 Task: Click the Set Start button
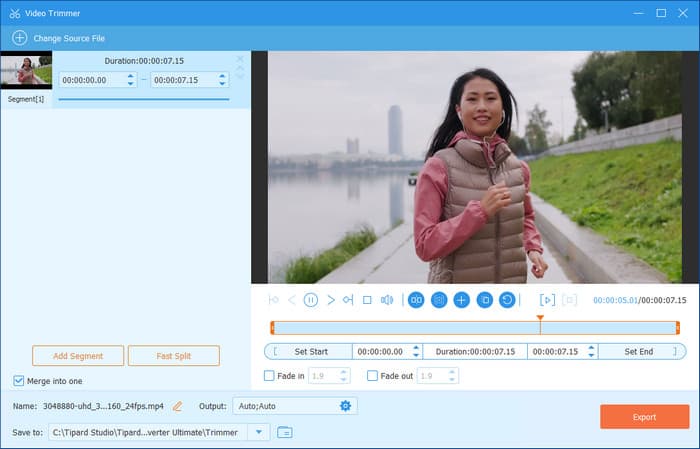(x=308, y=351)
